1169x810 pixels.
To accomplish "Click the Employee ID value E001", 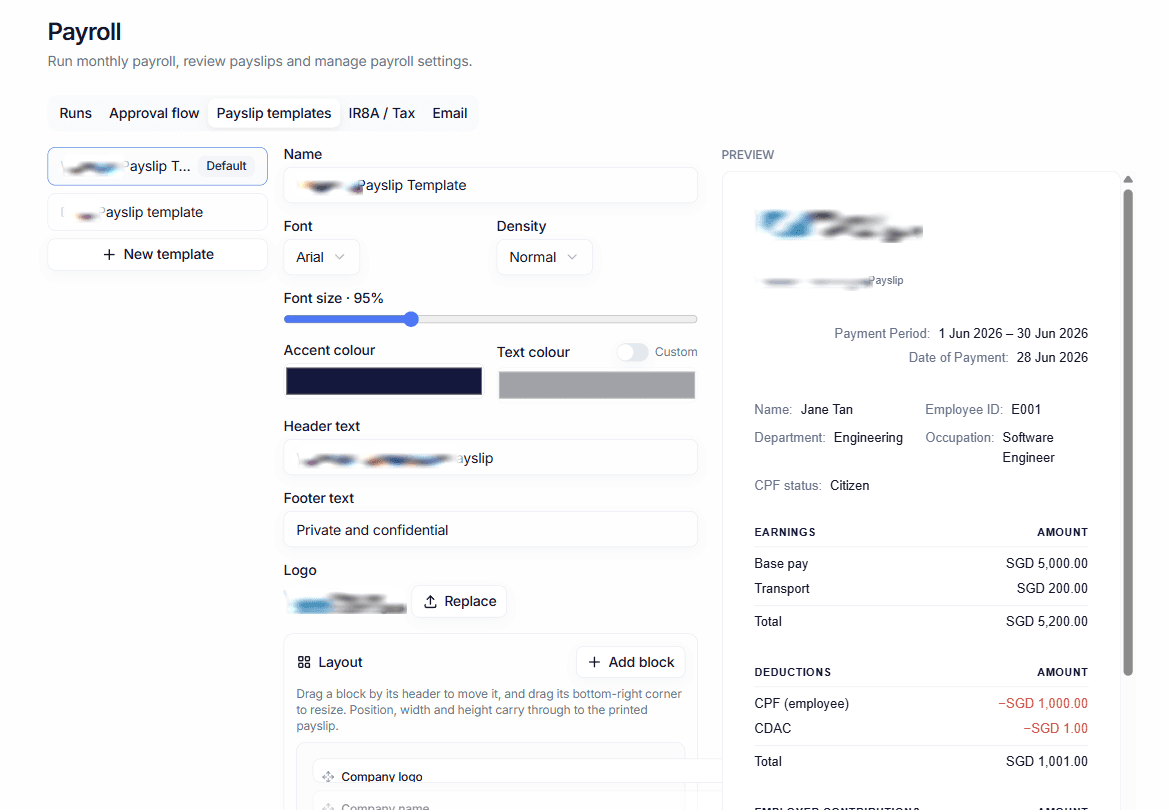I will [x=1026, y=409].
